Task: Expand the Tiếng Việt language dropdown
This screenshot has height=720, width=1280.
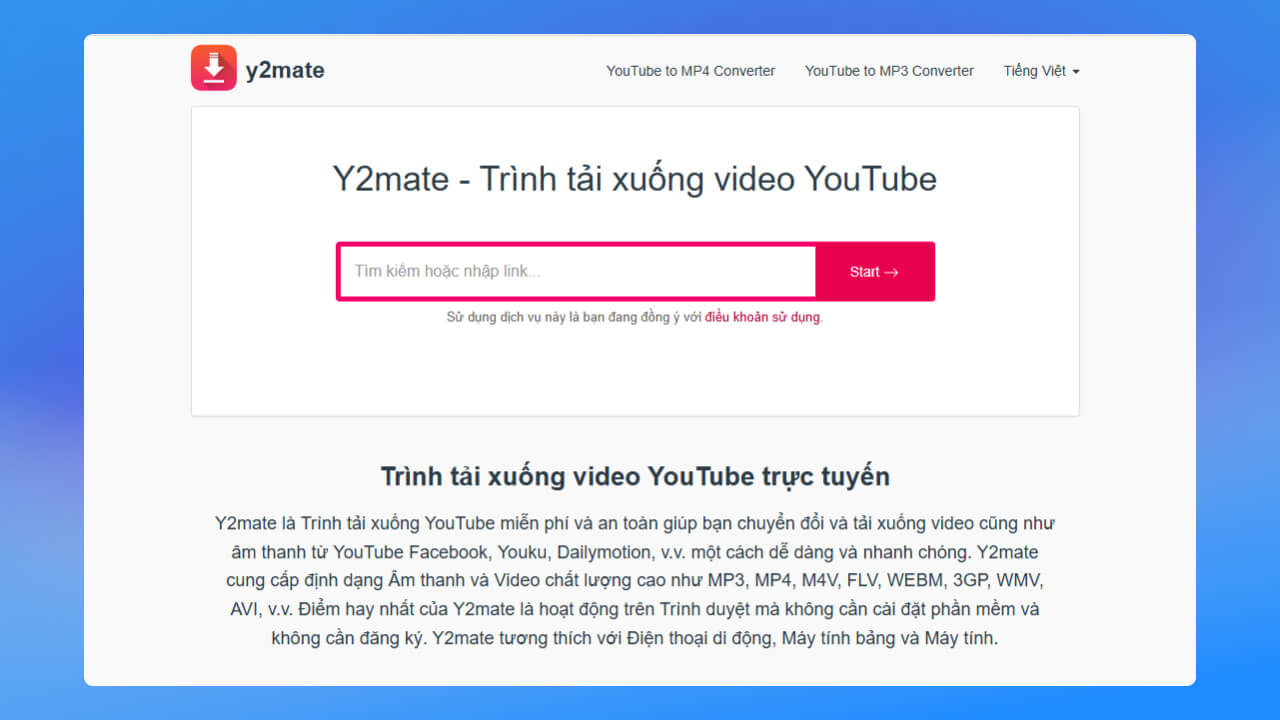Action: 1041,71
